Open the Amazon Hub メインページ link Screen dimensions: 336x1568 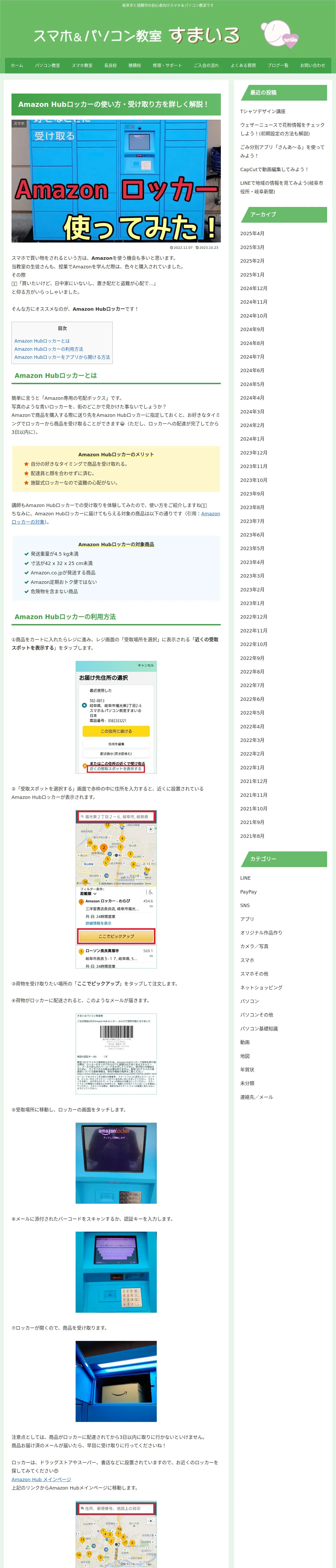(x=41, y=1479)
